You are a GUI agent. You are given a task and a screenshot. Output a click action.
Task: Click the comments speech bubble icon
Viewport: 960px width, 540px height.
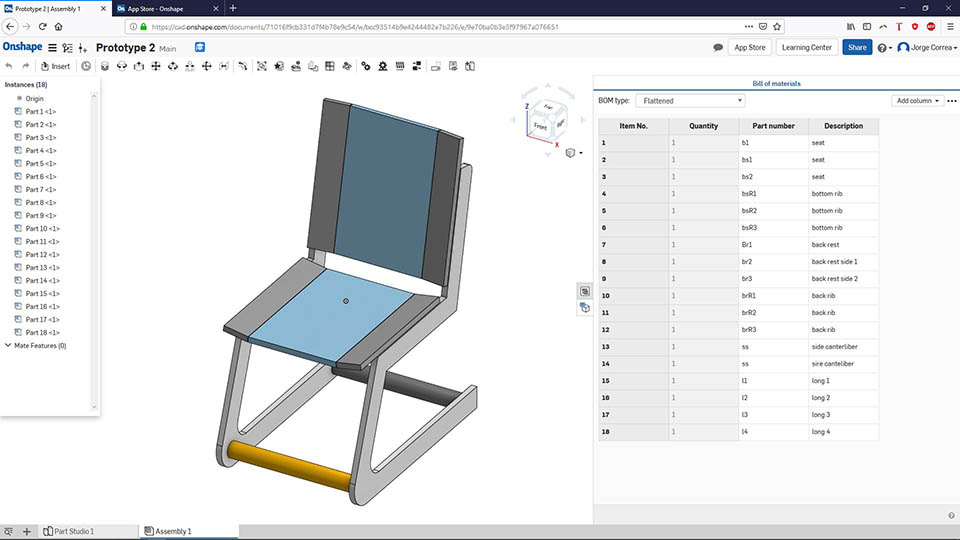pyautogui.click(x=718, y=47)
